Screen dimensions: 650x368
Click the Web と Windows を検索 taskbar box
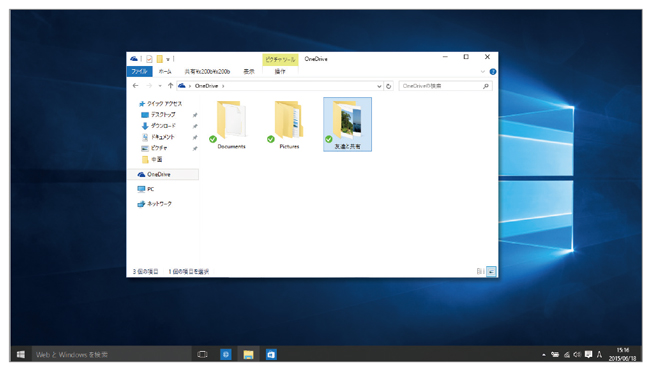[111, 354]
